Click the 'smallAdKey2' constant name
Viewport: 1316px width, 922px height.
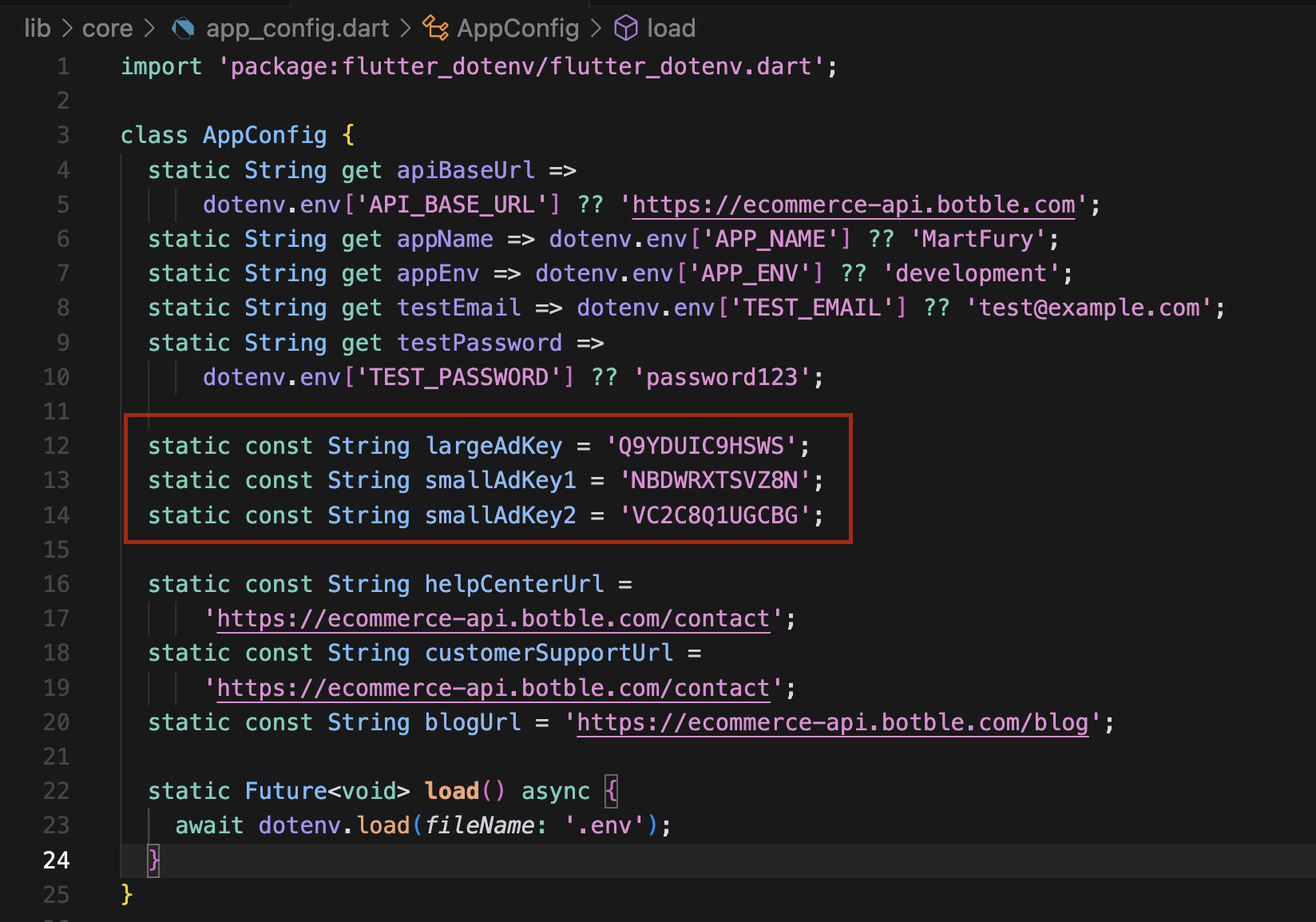point(500,515)
